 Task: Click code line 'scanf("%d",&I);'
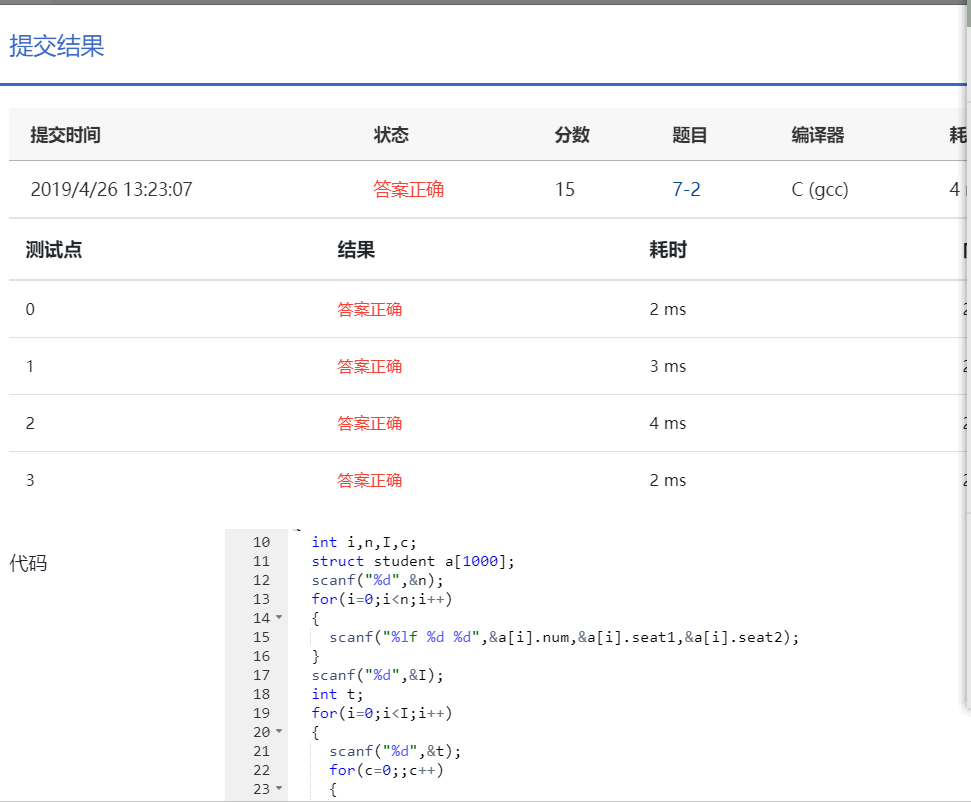point(378,675)
